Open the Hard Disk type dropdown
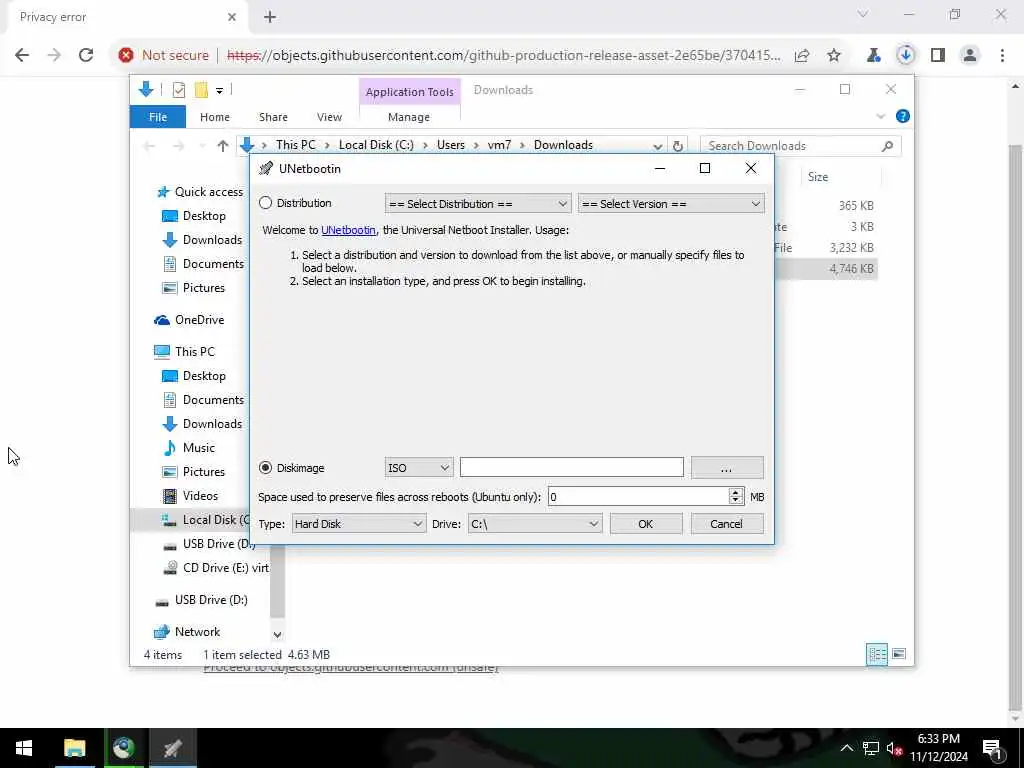Viewport: 1024px width, 768px height. click(359, 524)
